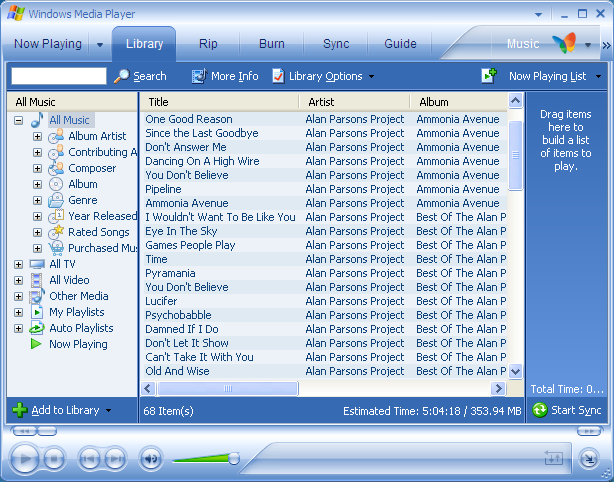
Task: Open the Now Playing List dropdown
Action: pos(598,76)
